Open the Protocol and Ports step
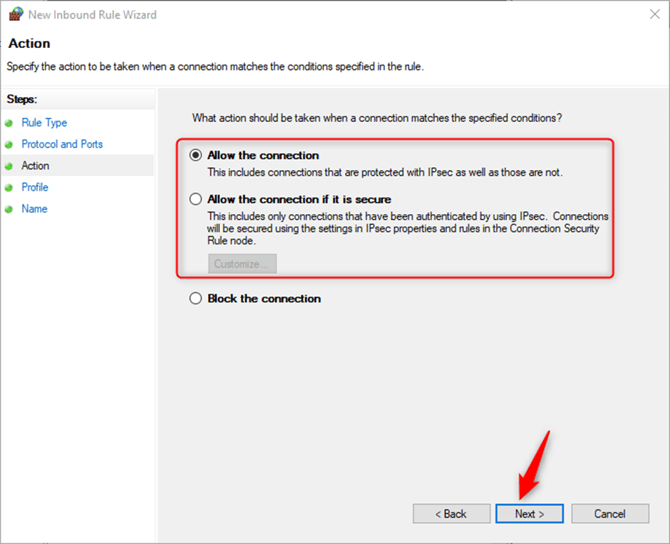 coord(62,145)
